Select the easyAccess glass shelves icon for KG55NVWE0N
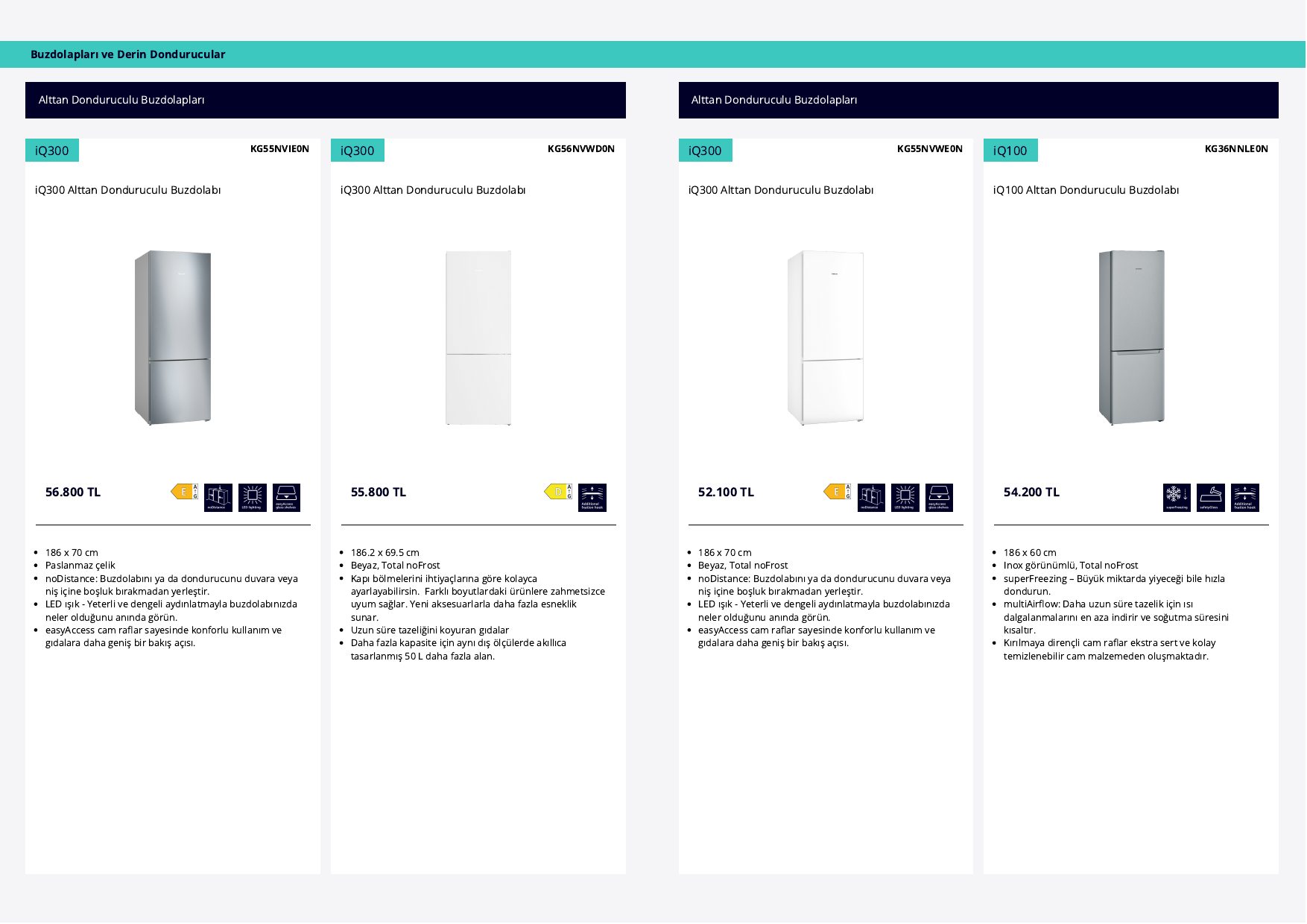 (x=940, y=498)
